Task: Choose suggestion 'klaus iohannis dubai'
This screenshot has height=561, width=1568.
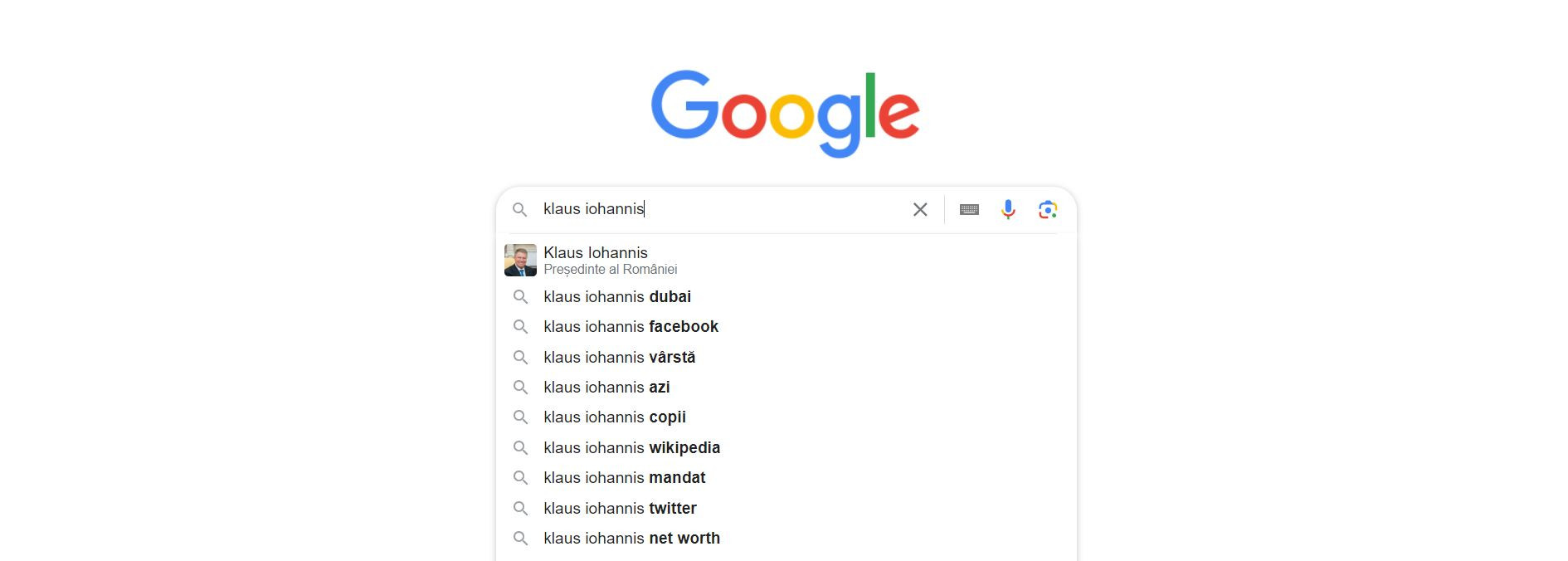Action: click(x=617, y=297)
